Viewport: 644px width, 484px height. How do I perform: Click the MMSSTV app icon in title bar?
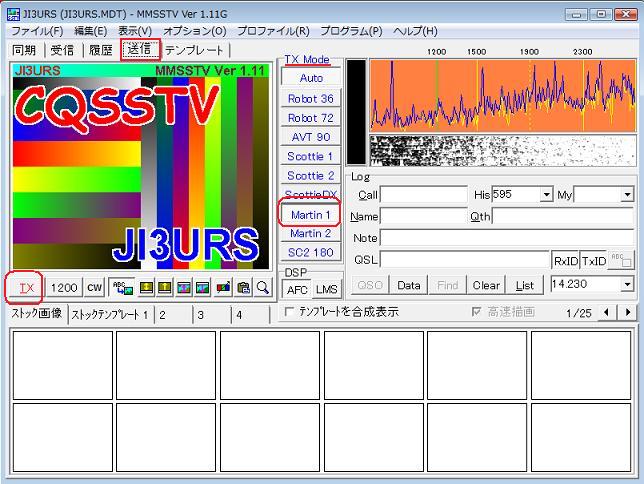[x=13, y=14]
